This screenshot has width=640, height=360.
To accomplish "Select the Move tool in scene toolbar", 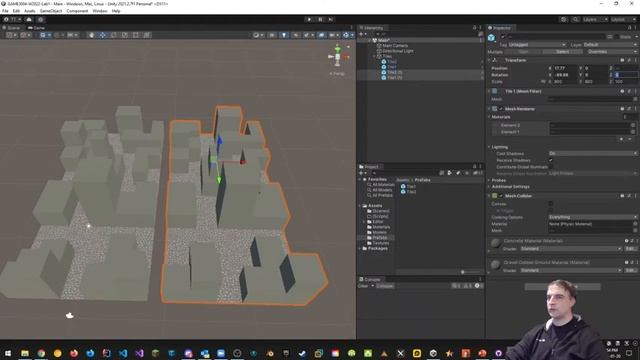I will click(102, 35).
